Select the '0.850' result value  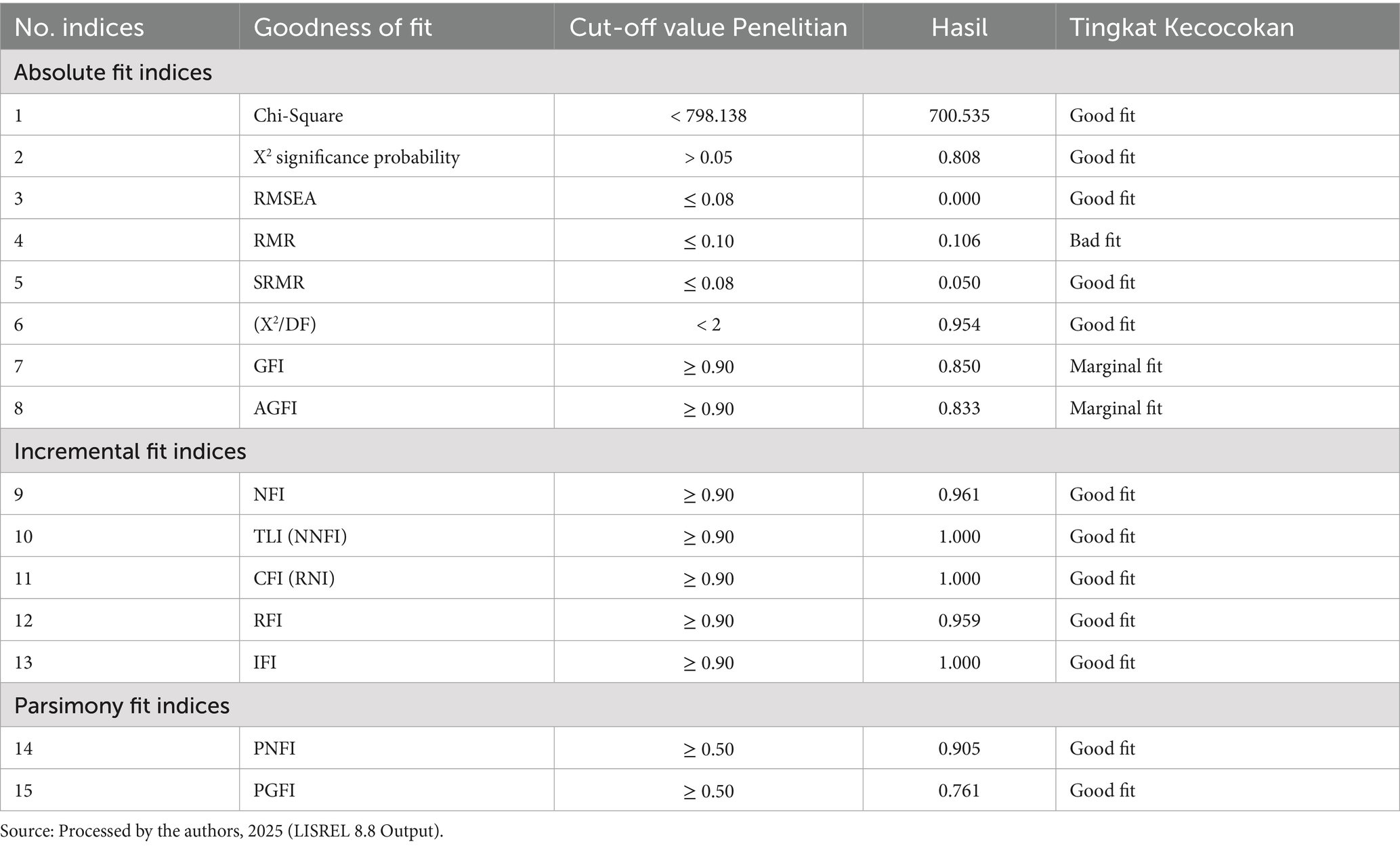coord(959,366)
